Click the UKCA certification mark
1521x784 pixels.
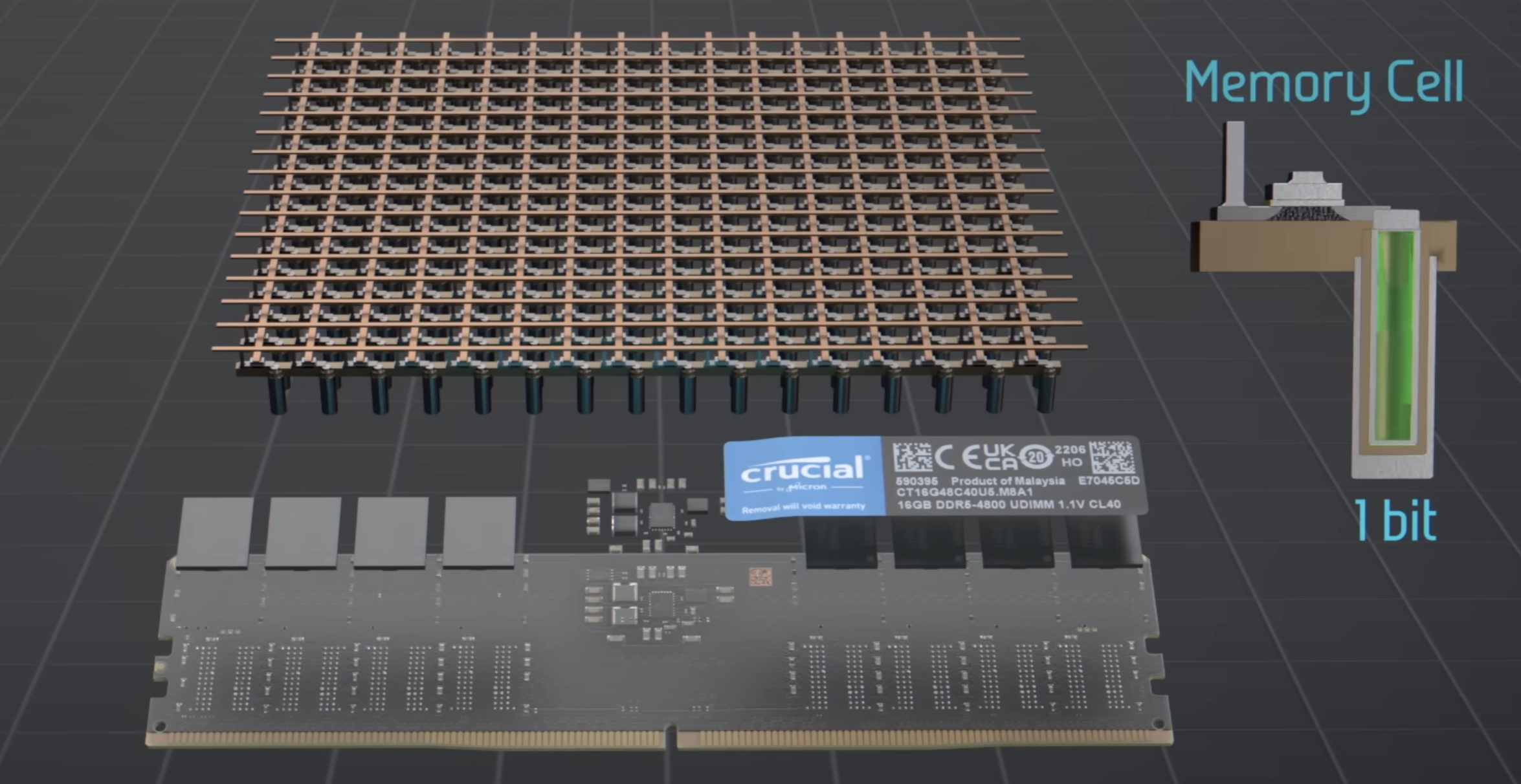[x=1001, y=457]
